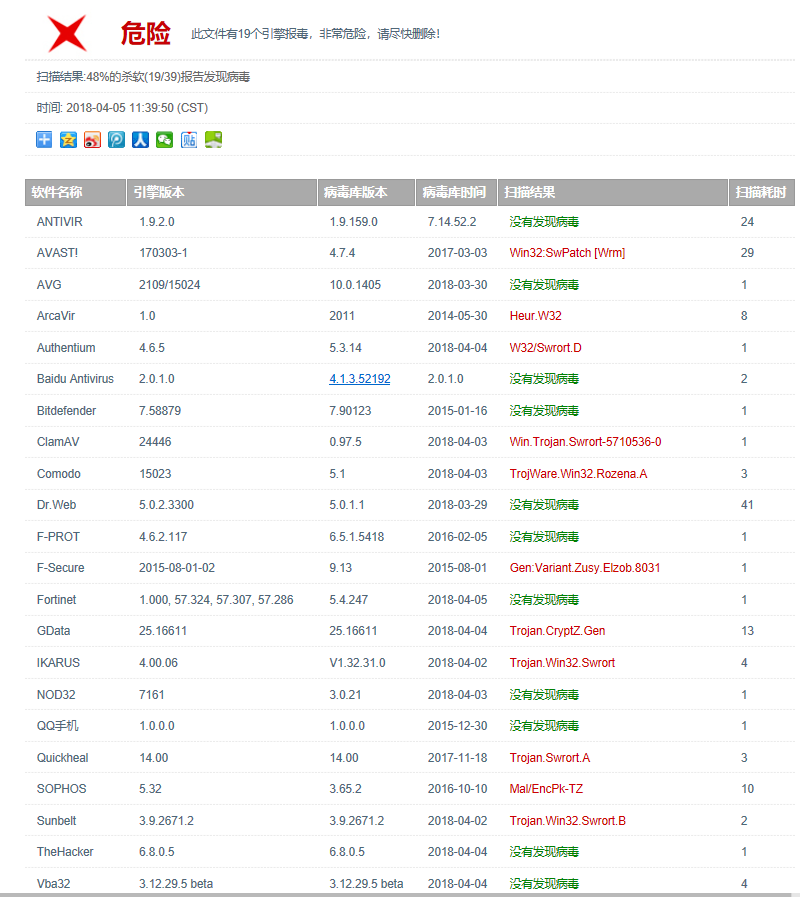
Task: Click Baidu Antivirus 没有发现病毒 result
Action: (544, 379)
